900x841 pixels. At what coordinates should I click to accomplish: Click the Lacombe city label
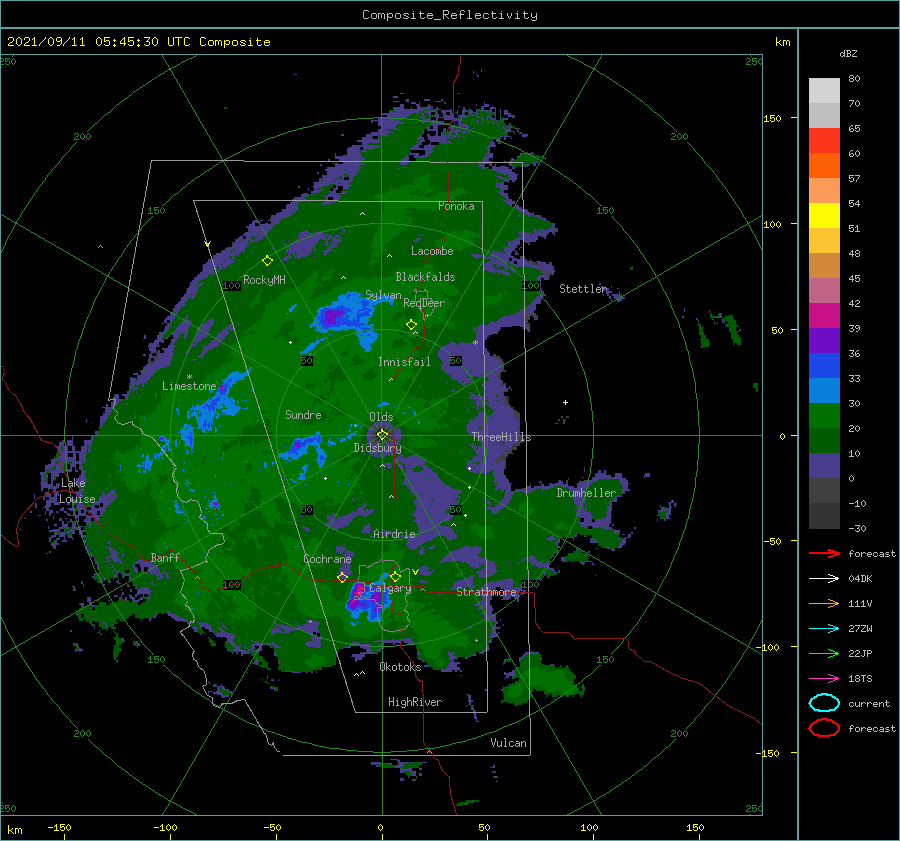pos(432,251)
